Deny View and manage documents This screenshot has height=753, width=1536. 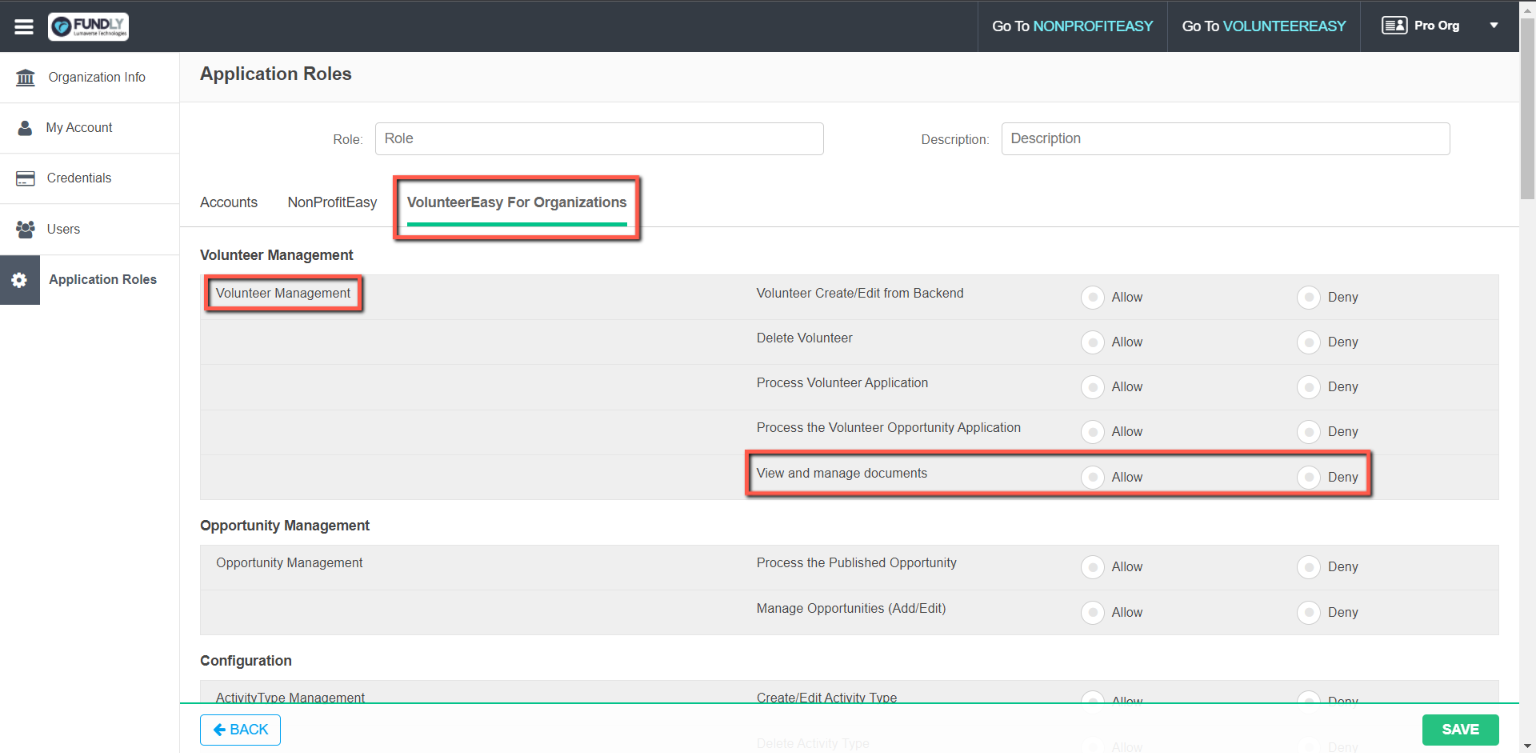pyautogui.click(x=1309, y=477)
